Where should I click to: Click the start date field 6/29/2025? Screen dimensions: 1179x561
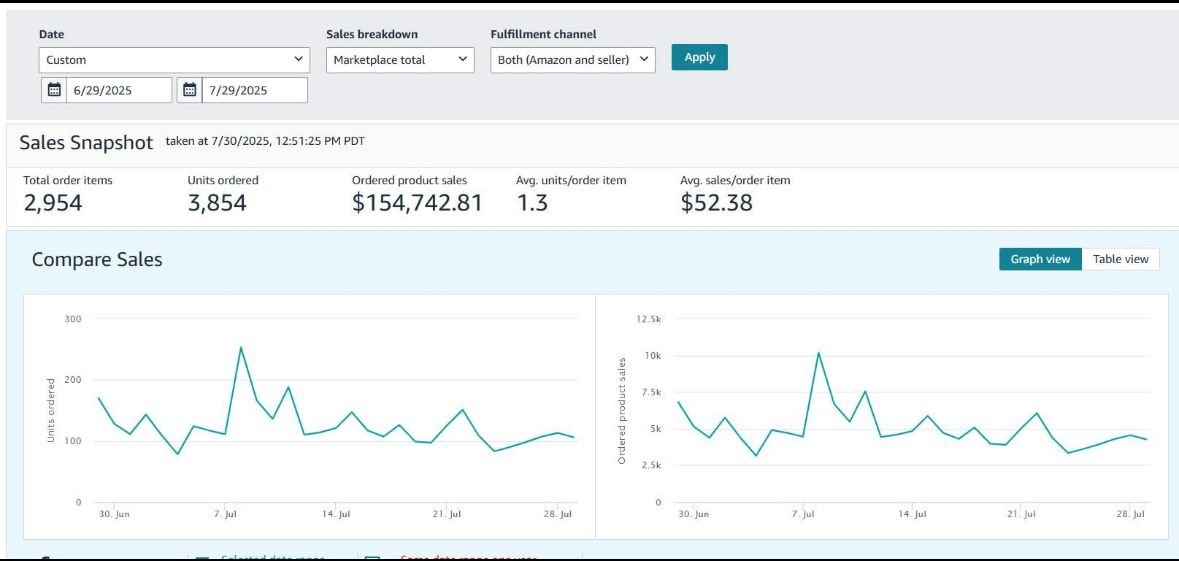pyautogui.click(x=119, y=90)
